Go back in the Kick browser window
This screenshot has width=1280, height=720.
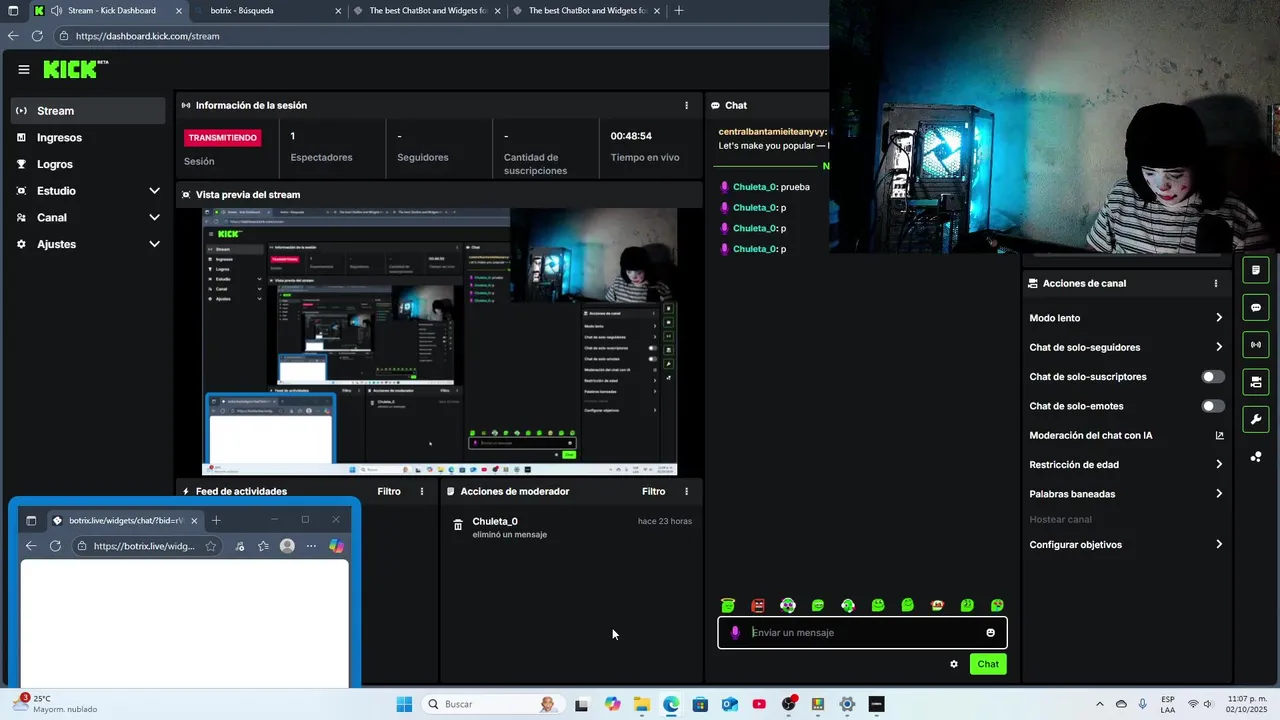coord(12,36)
